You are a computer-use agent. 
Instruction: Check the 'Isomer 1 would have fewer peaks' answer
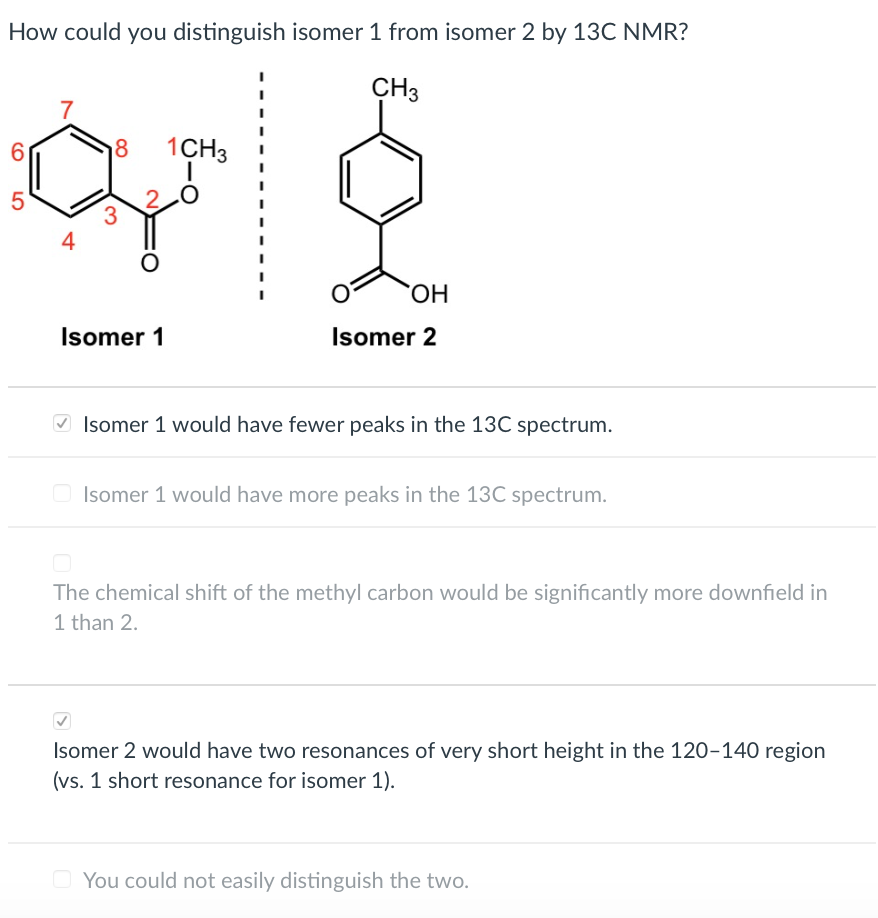pyautogui.click(x=61, y=423)
